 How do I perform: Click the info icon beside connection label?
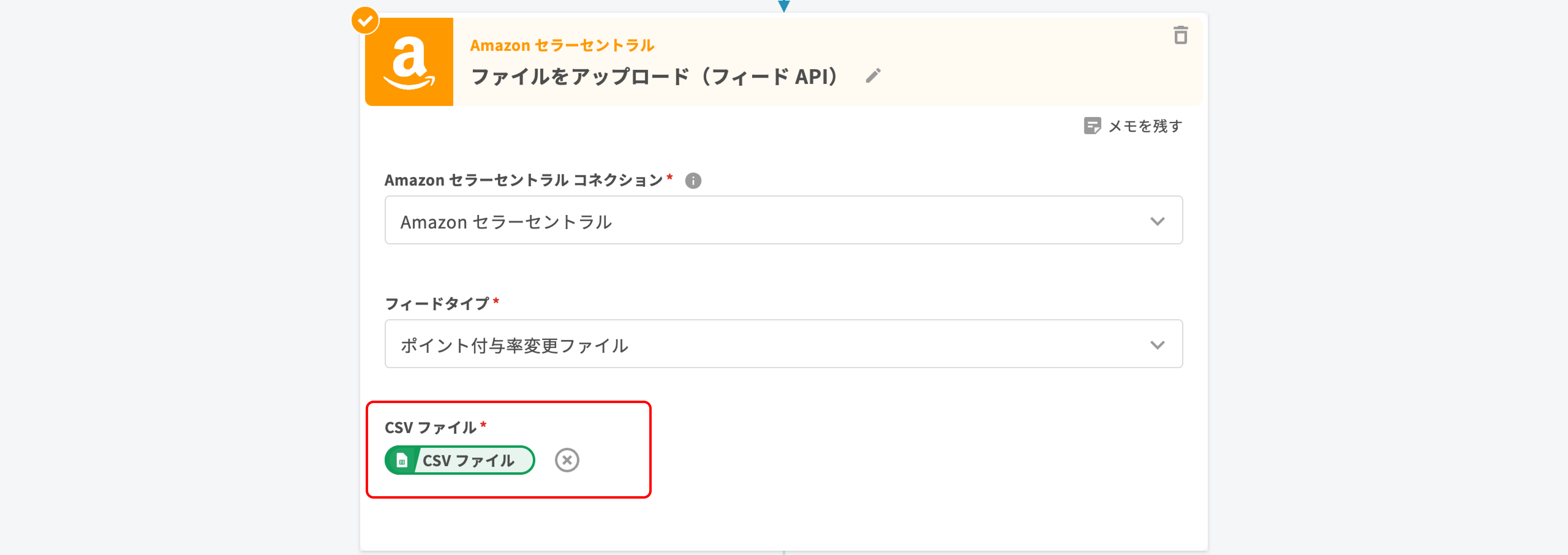pos(693,181)
